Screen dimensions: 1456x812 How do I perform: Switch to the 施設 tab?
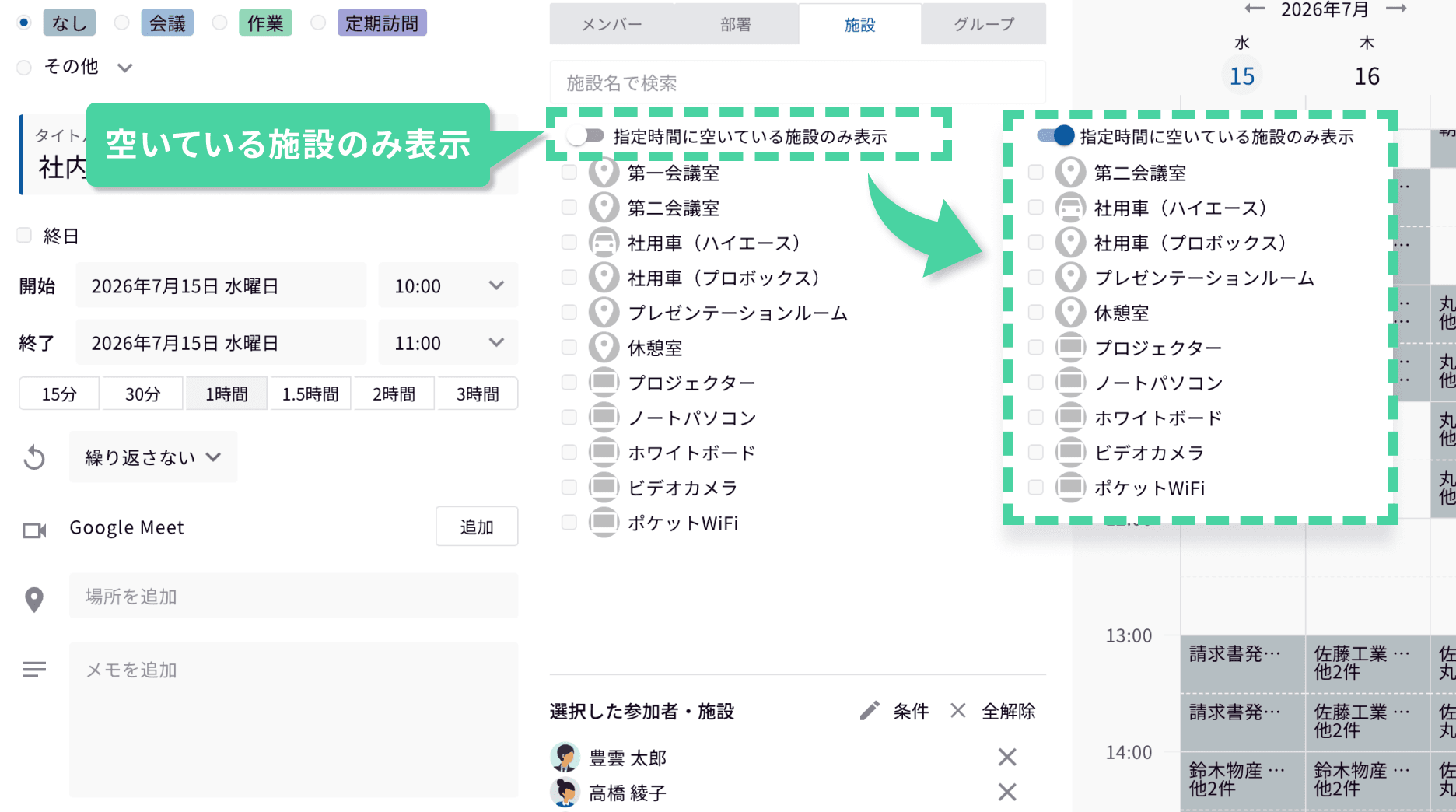click(860, 24)
